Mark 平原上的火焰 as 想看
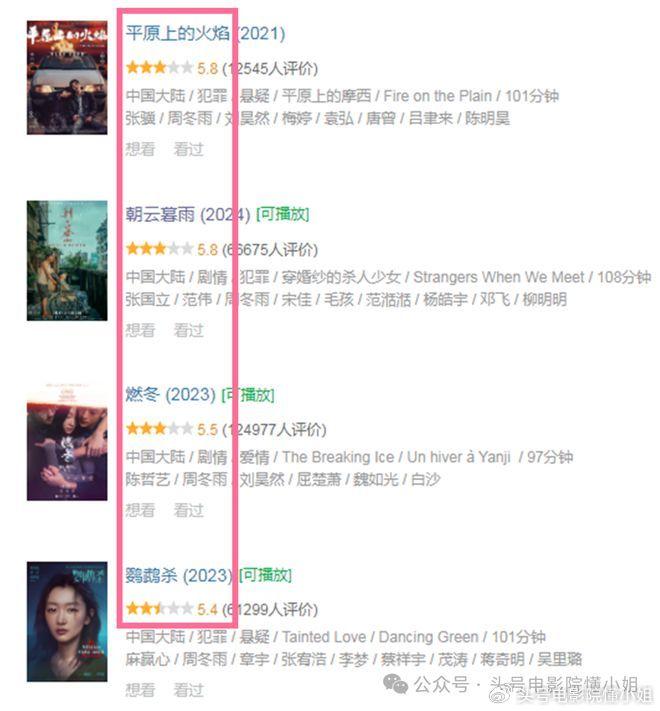This screenshot has height=711, width=660. pyautogui.click(x=141, y=149)
